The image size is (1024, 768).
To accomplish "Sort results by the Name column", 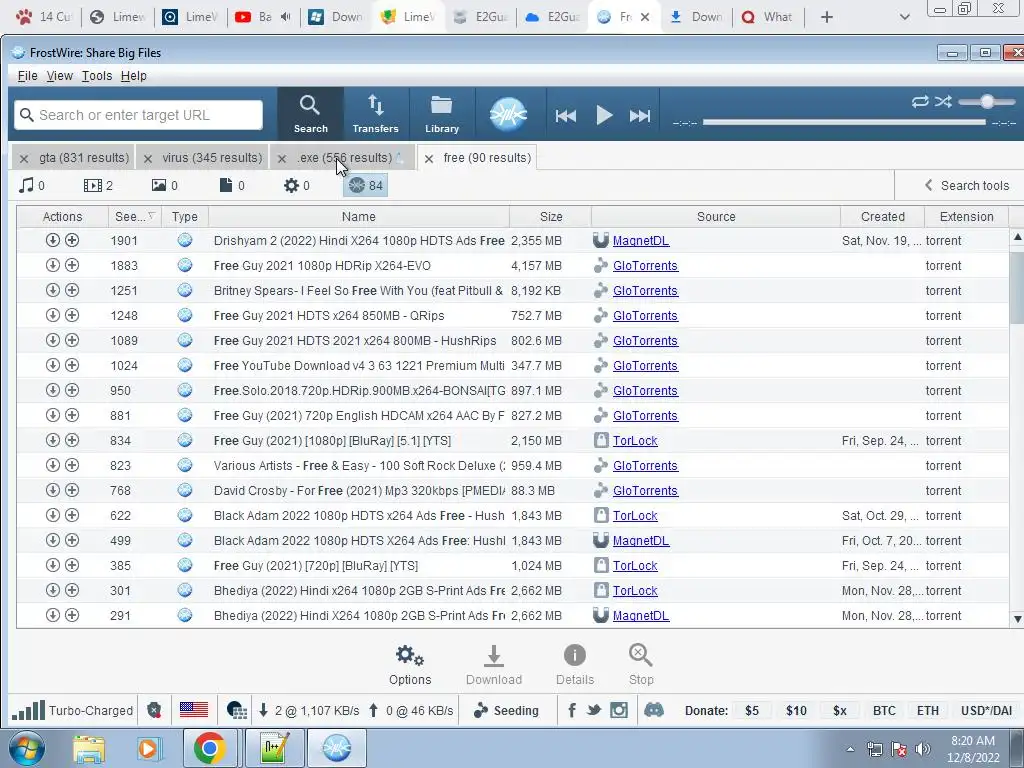I will [x=359, y=217].
